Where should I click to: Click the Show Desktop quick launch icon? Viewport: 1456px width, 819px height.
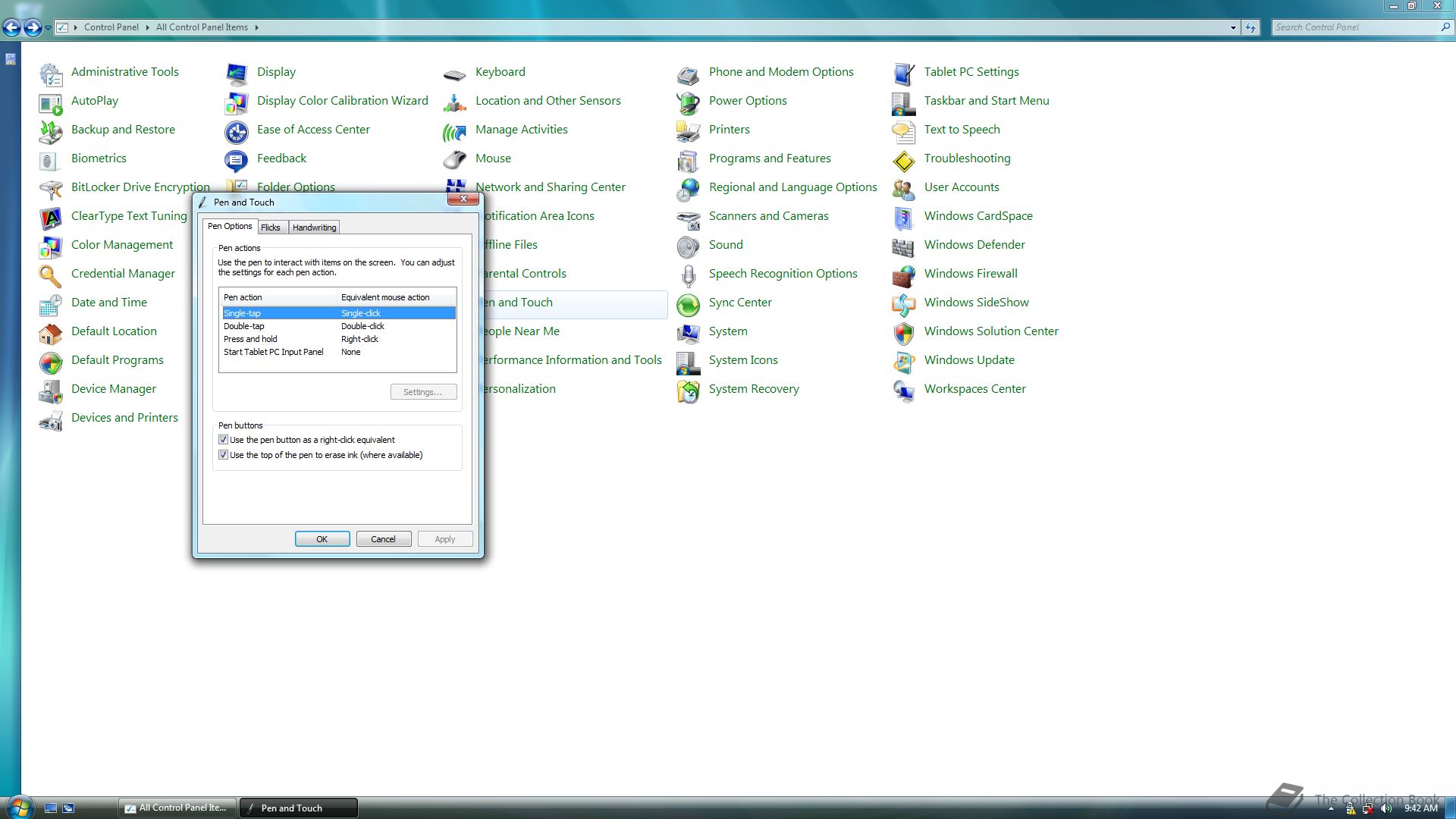pyautogui.click(x=51, y=808)
